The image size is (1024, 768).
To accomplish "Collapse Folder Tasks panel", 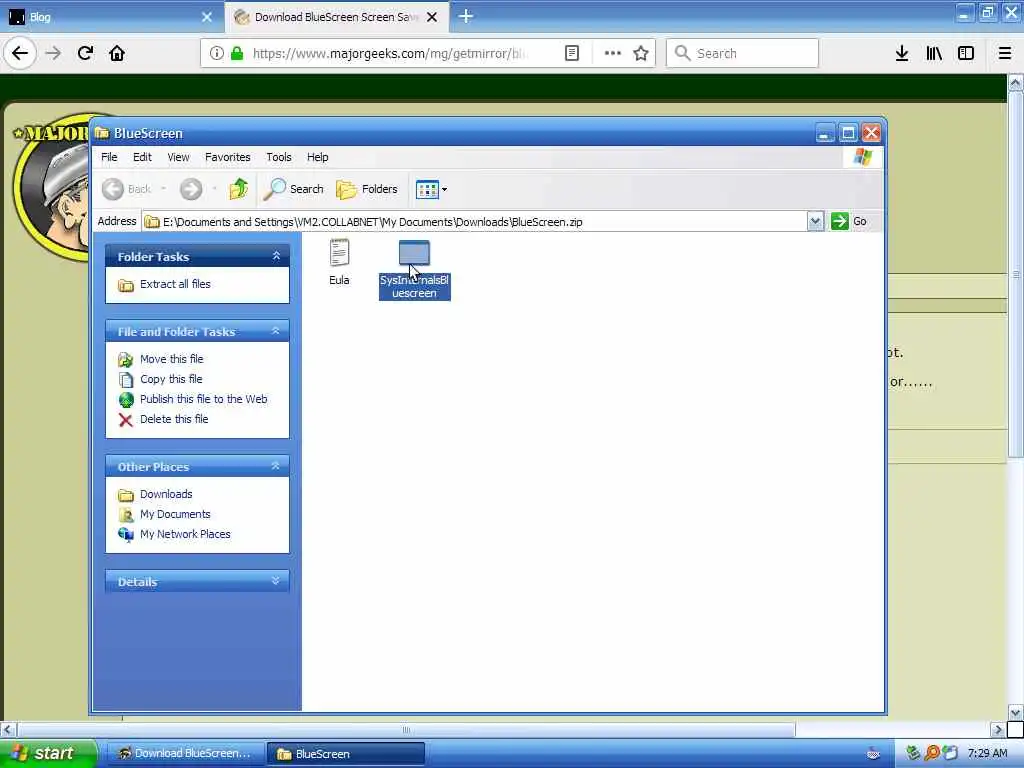I will click(276, 256).
